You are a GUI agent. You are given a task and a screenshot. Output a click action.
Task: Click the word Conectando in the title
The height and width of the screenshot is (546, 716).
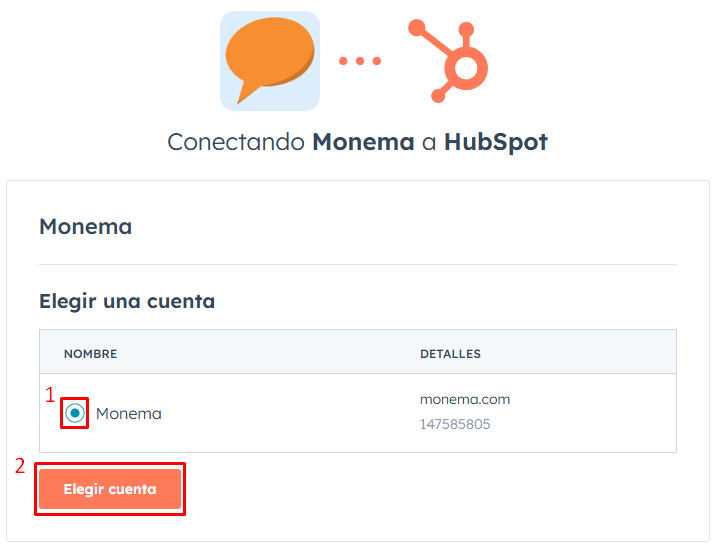[x=235, y=142]
